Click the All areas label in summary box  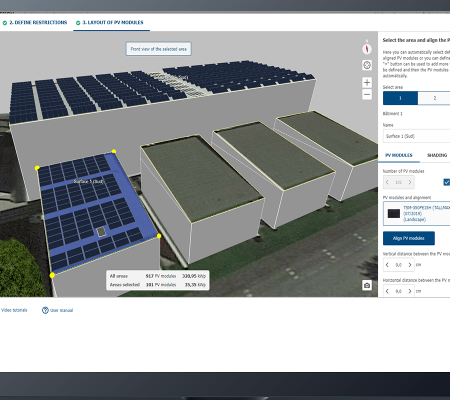click(119, 276)
